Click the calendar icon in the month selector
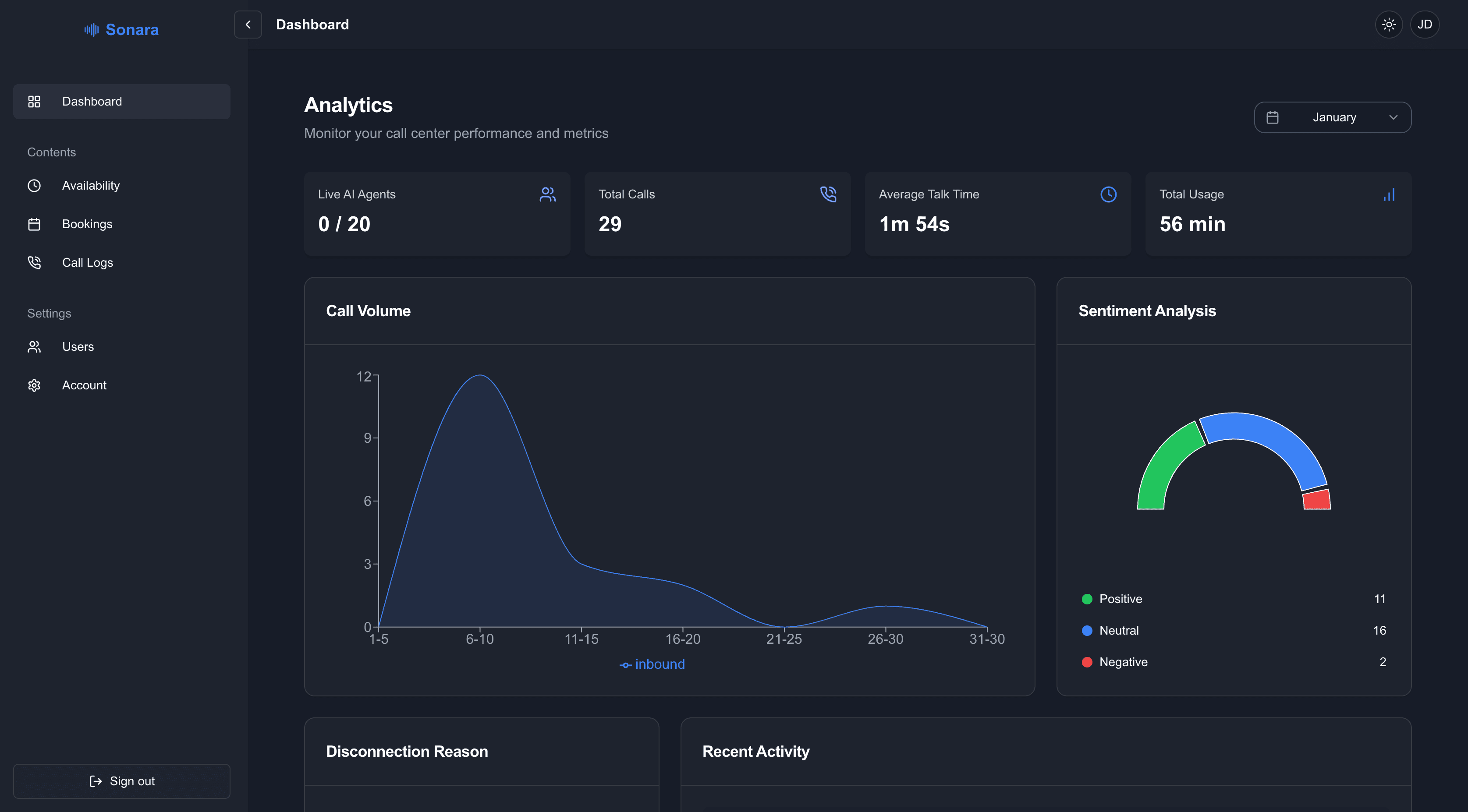Image resolution: width=1468 pixels, height=812 pixels. [1273, 117]
